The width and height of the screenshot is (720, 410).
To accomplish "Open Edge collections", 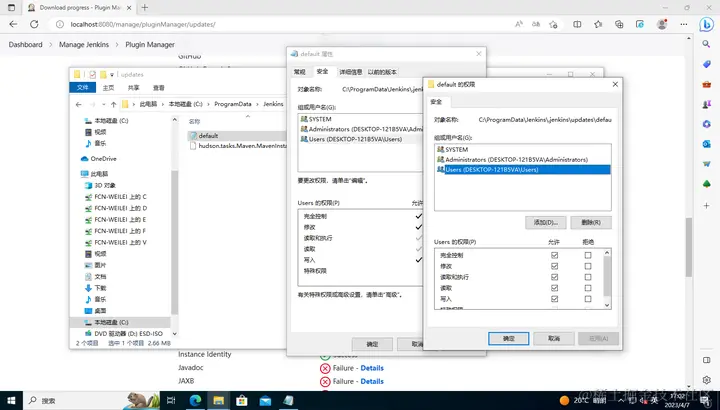I will point(619,24).
